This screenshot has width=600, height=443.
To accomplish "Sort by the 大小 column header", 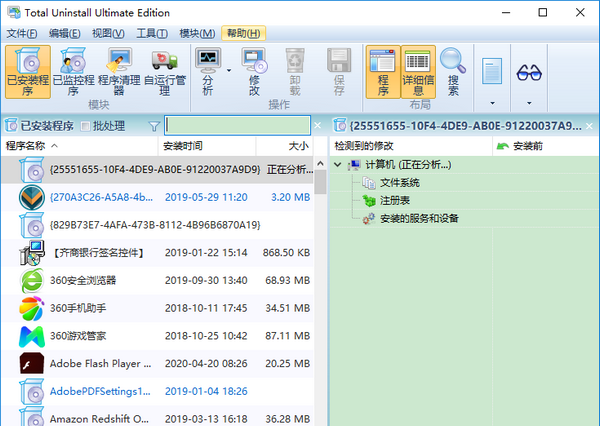I will (285, 146).
